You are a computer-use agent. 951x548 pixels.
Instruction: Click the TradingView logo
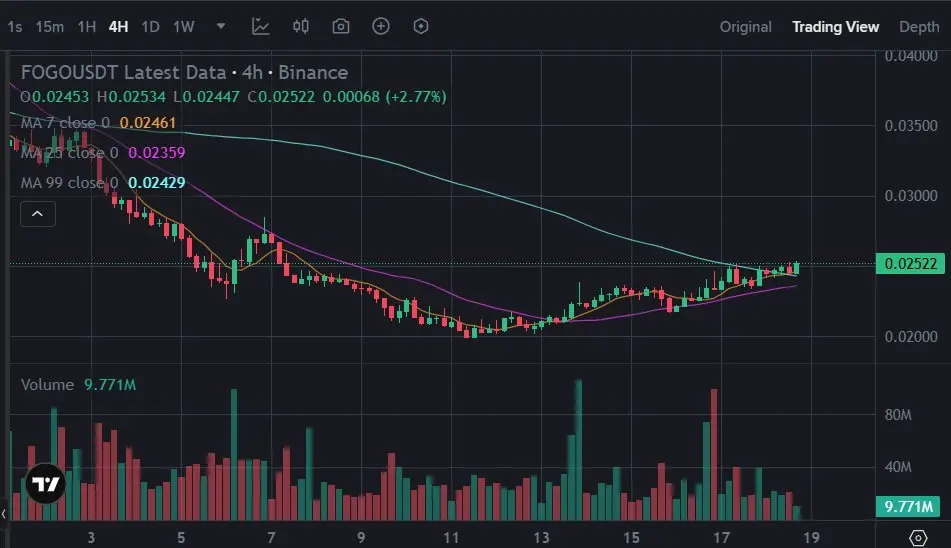45,484
